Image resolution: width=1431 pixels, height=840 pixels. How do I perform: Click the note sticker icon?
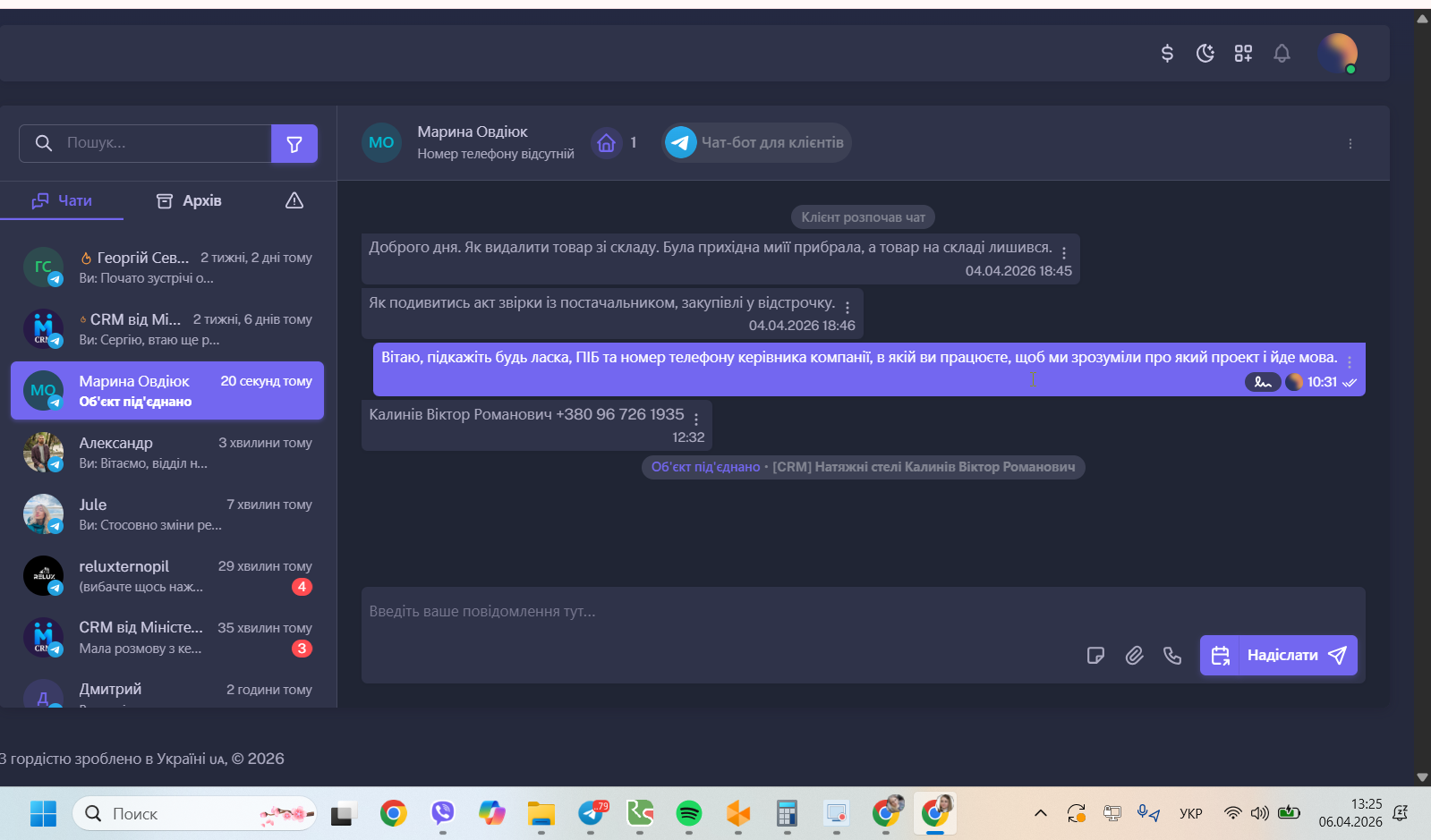(x=1095, y=656)
